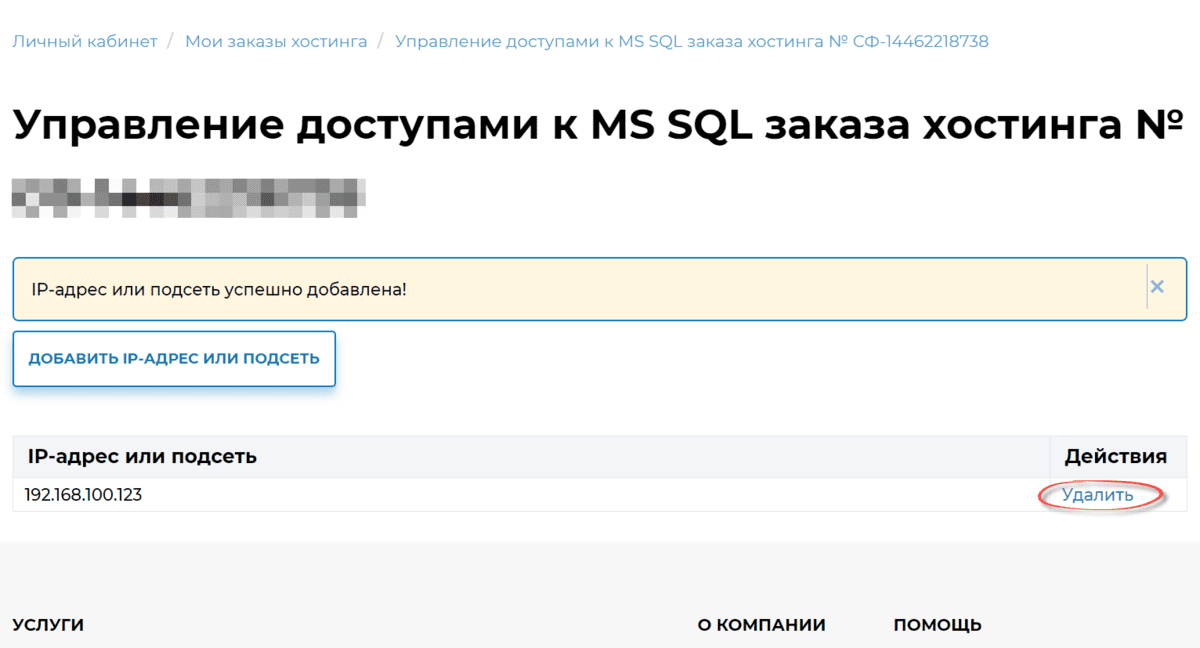
Task: Open Личный кабинет from the breadcrumb
Action: click(x=84, y=41)
